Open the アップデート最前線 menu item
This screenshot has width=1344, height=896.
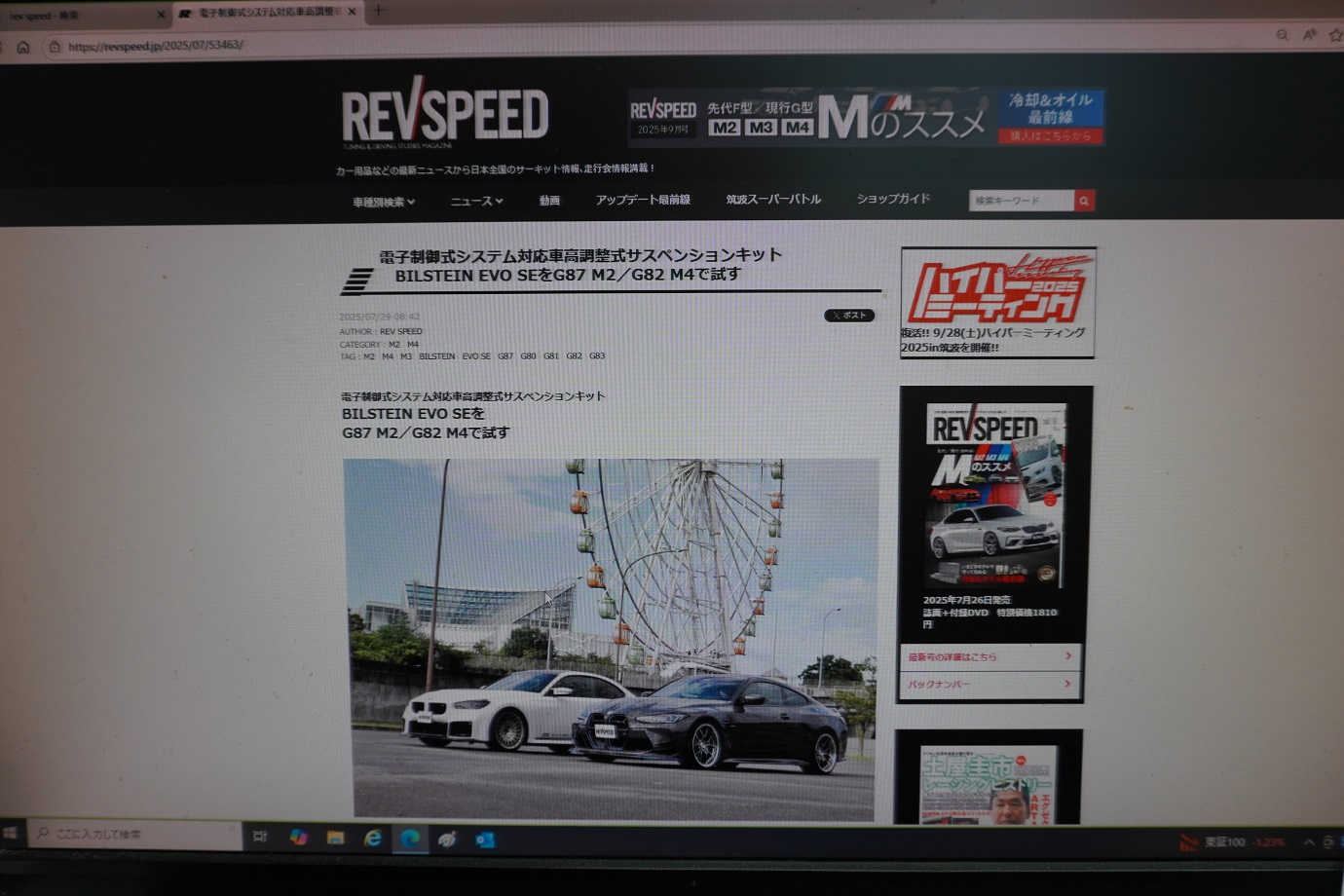[x=643, y=200]
